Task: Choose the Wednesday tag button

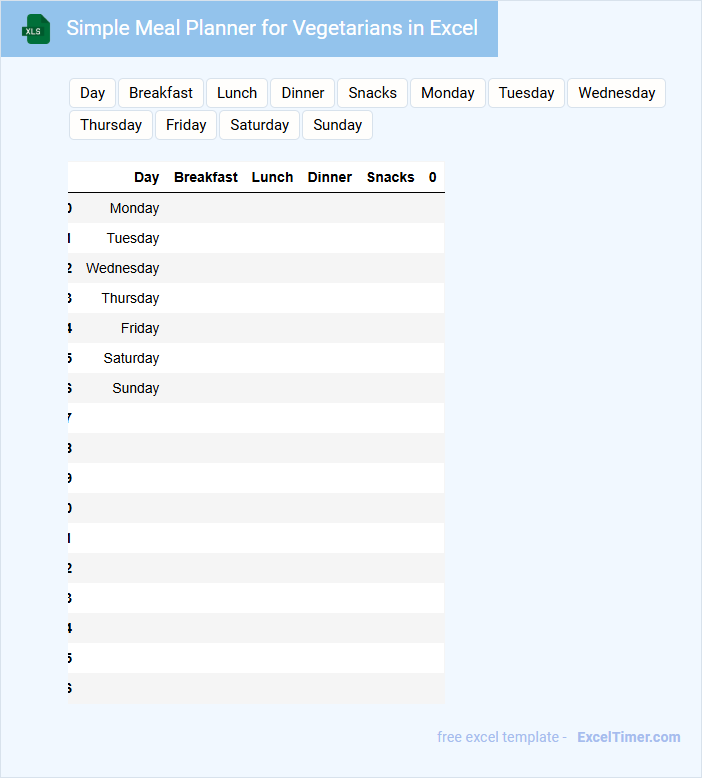Action: (617, 93)
